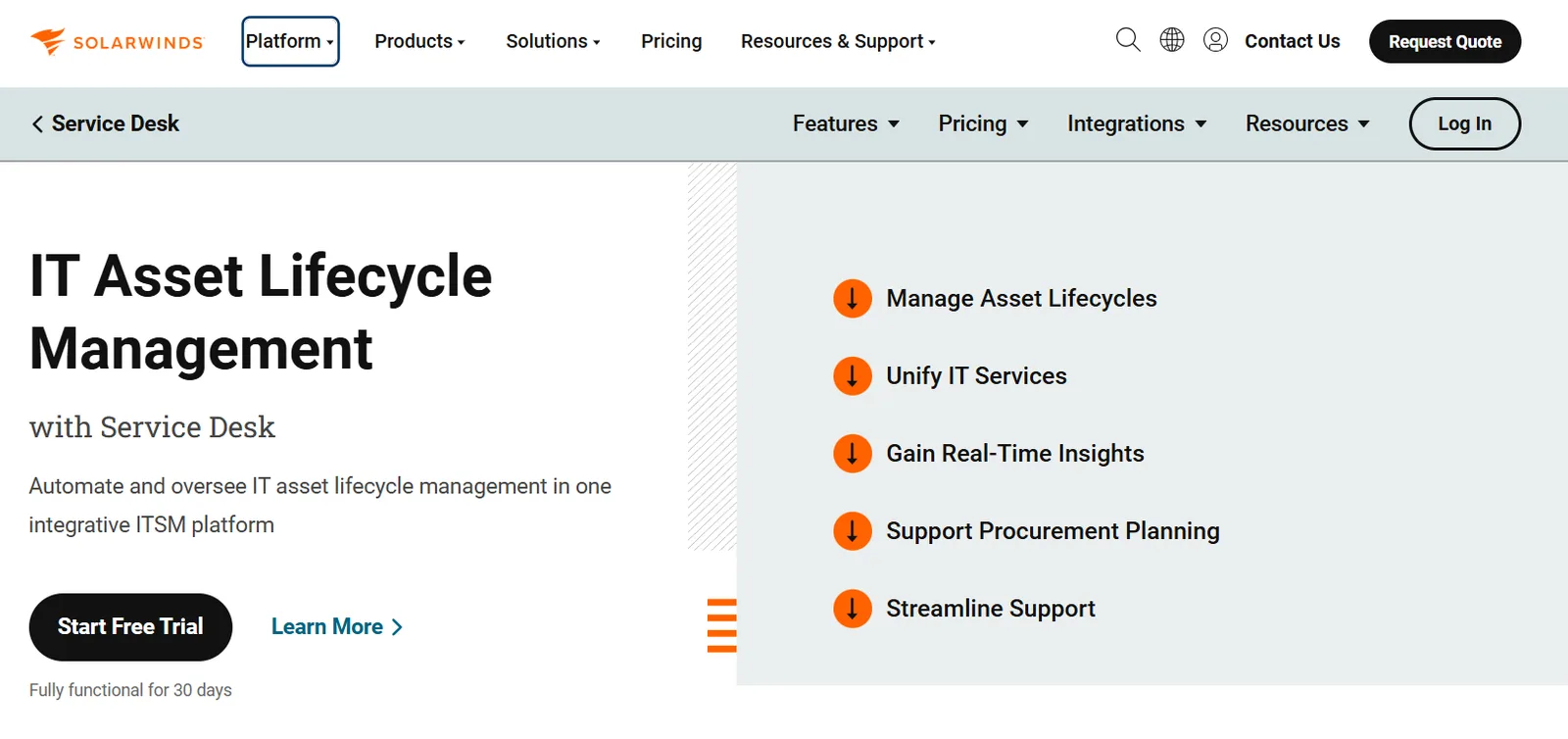This screenshot has height=739, width=1568.
Task: Click the Log In button
Action: [x=1464, y=123]
